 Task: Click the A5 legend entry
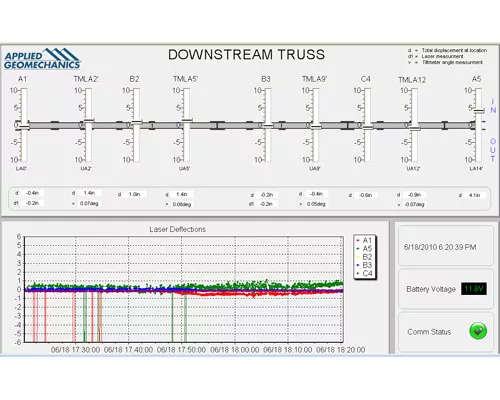[x=364, y=248]
